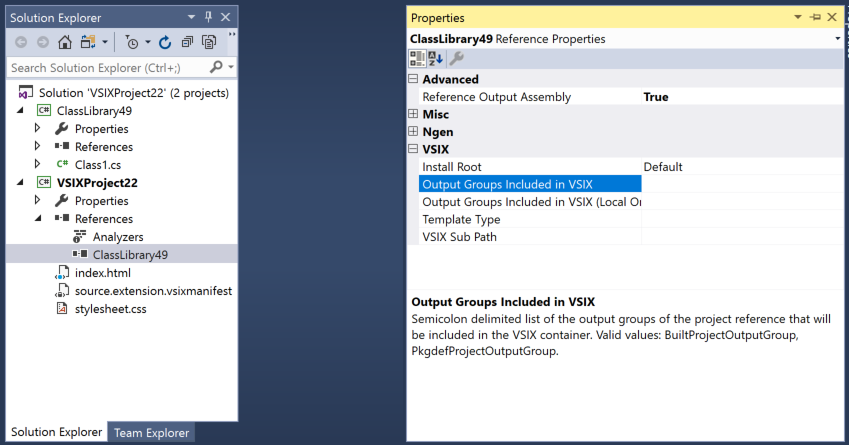
Task: Click the Default value of Install Root
Action: click(663, 167)
